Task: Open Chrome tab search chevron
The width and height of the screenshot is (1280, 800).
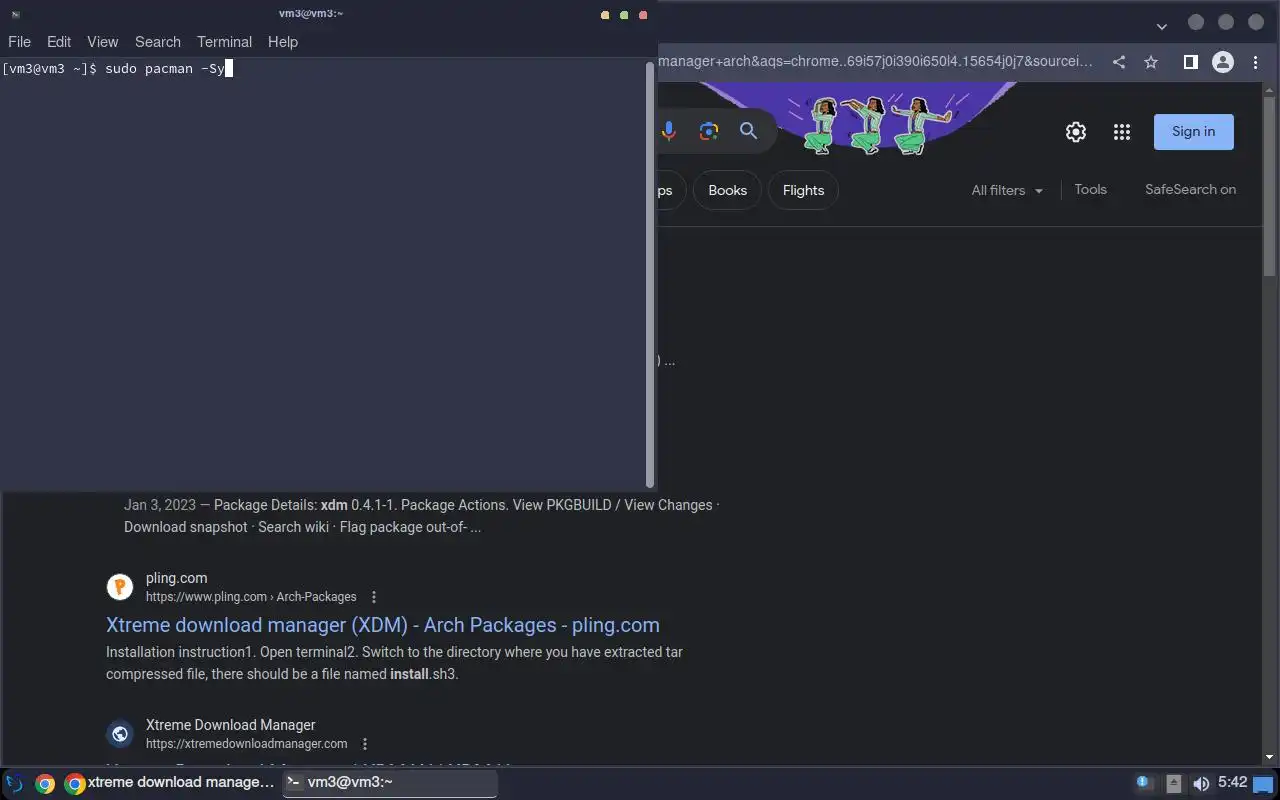Action: click(x=1161, y=26)
